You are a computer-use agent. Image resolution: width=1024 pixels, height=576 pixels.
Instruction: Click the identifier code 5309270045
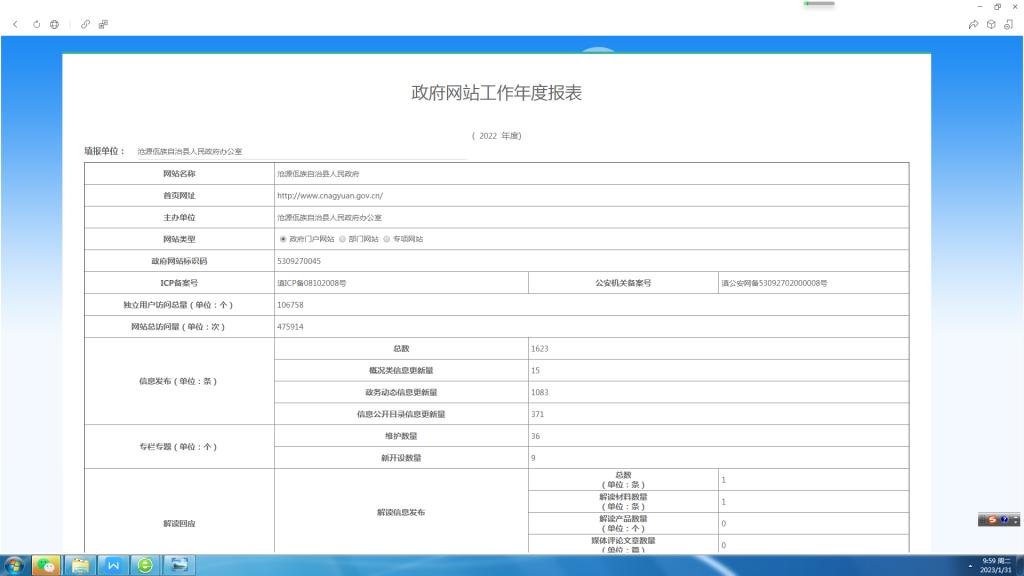298,261
